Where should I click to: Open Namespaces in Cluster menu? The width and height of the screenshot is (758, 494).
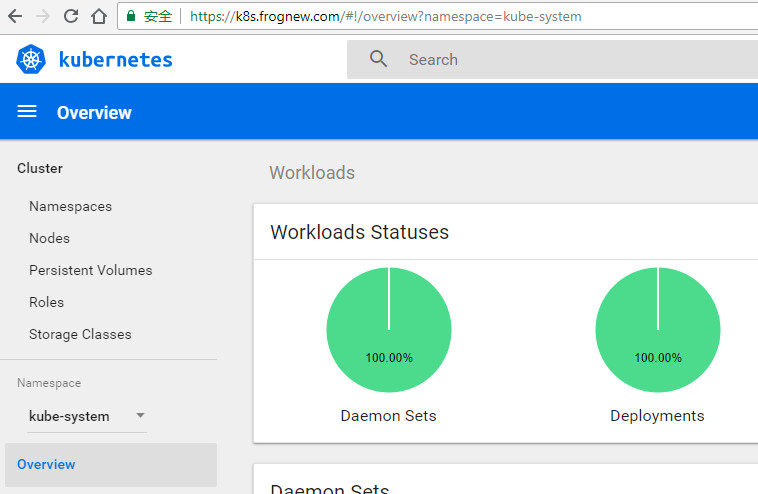(71, 206)
